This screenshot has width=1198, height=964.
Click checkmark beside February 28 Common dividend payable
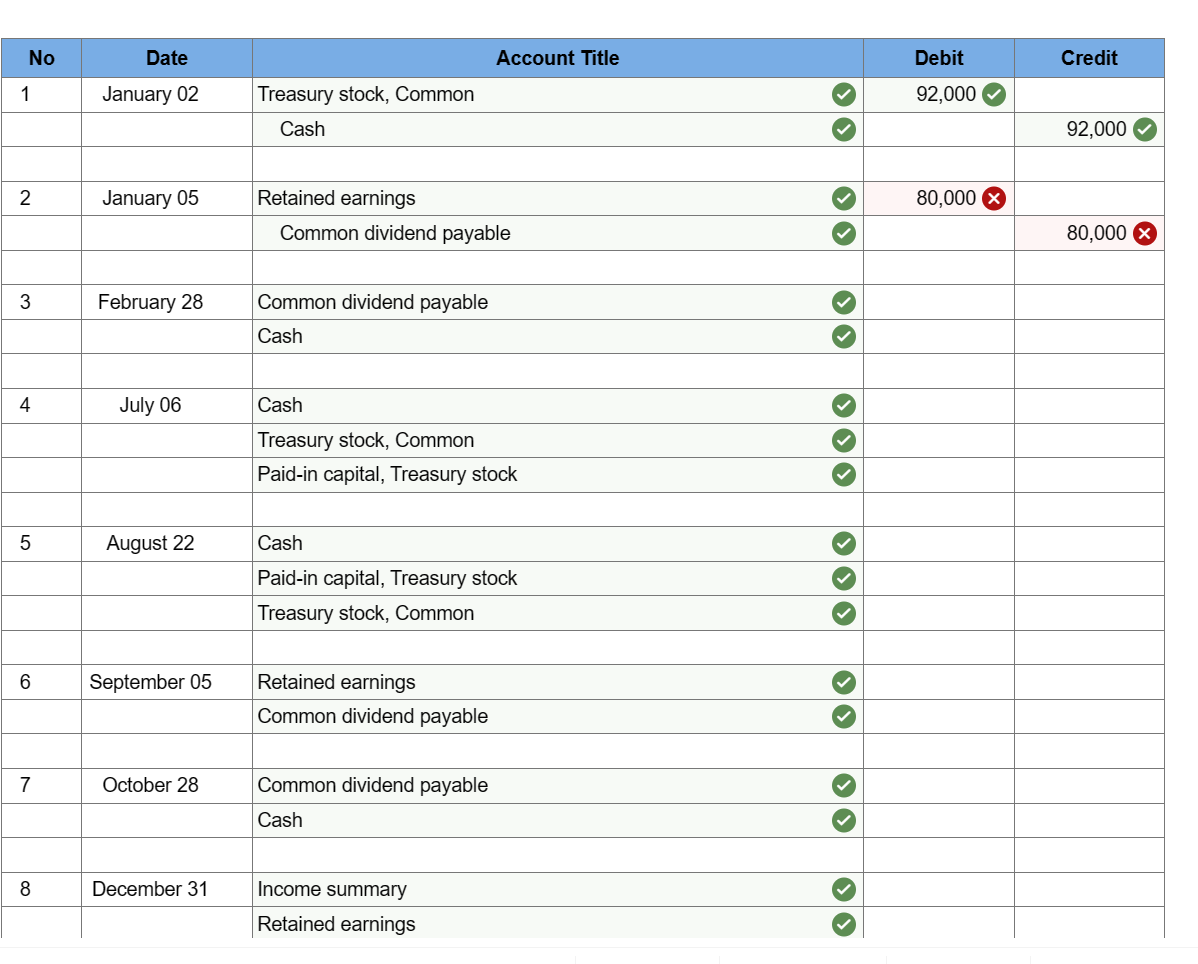tap(843, 302)
